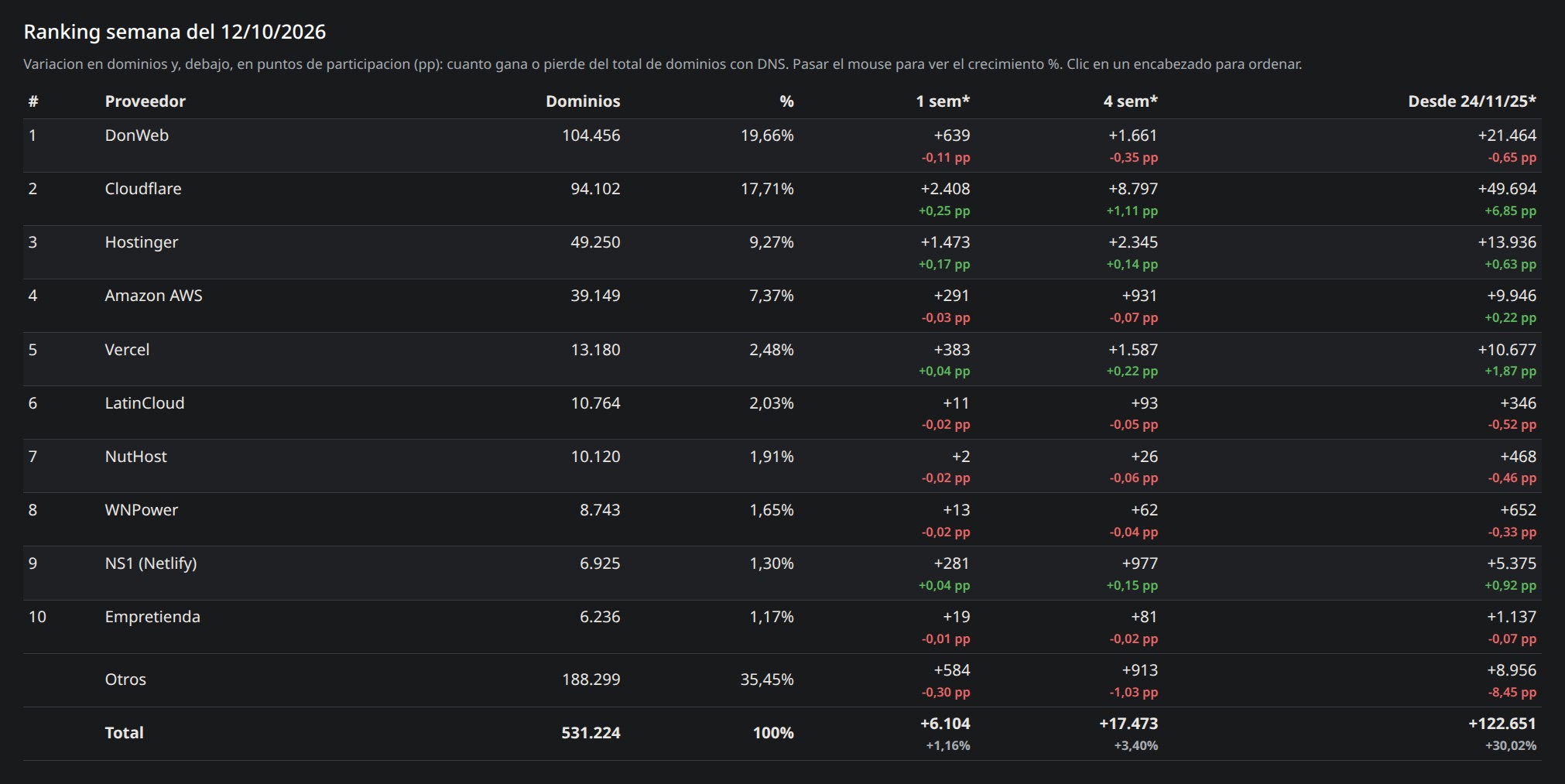
Task: Click the Total 531.224 domains value
Action: coord(591,733)
